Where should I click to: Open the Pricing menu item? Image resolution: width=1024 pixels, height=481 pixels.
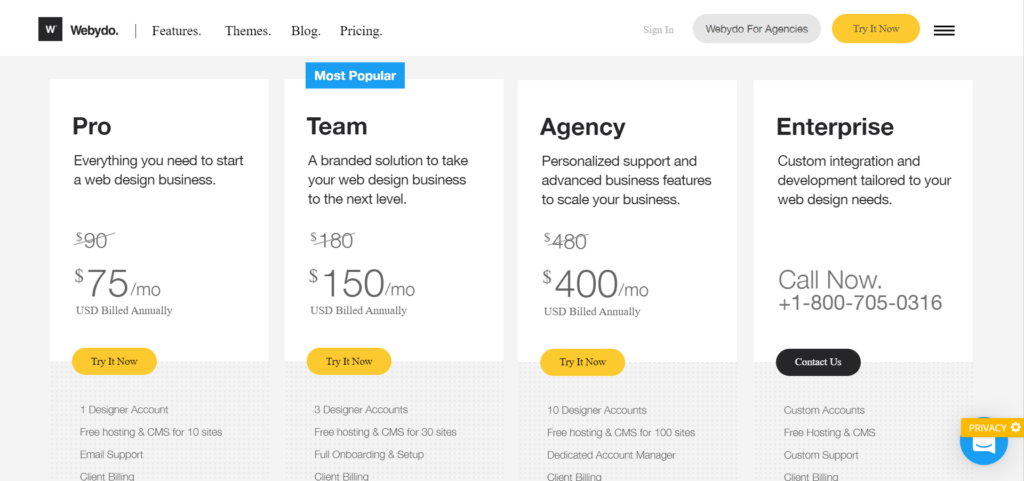pyautogui.click(x=360, y=31)
